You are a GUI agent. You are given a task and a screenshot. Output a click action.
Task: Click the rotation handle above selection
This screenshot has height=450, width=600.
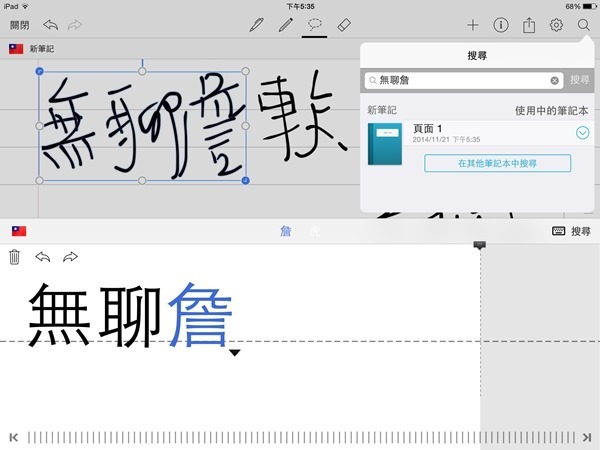coord(142,71)
